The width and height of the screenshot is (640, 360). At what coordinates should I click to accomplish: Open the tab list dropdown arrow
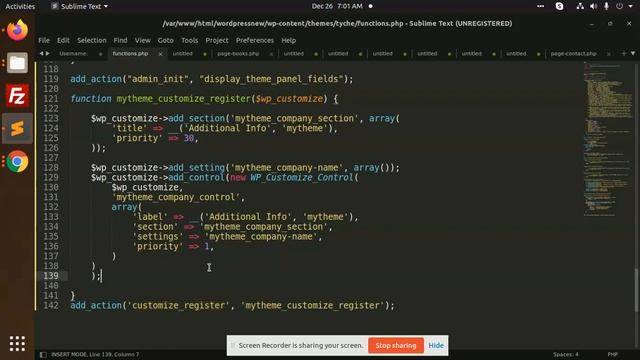[633, 53]
